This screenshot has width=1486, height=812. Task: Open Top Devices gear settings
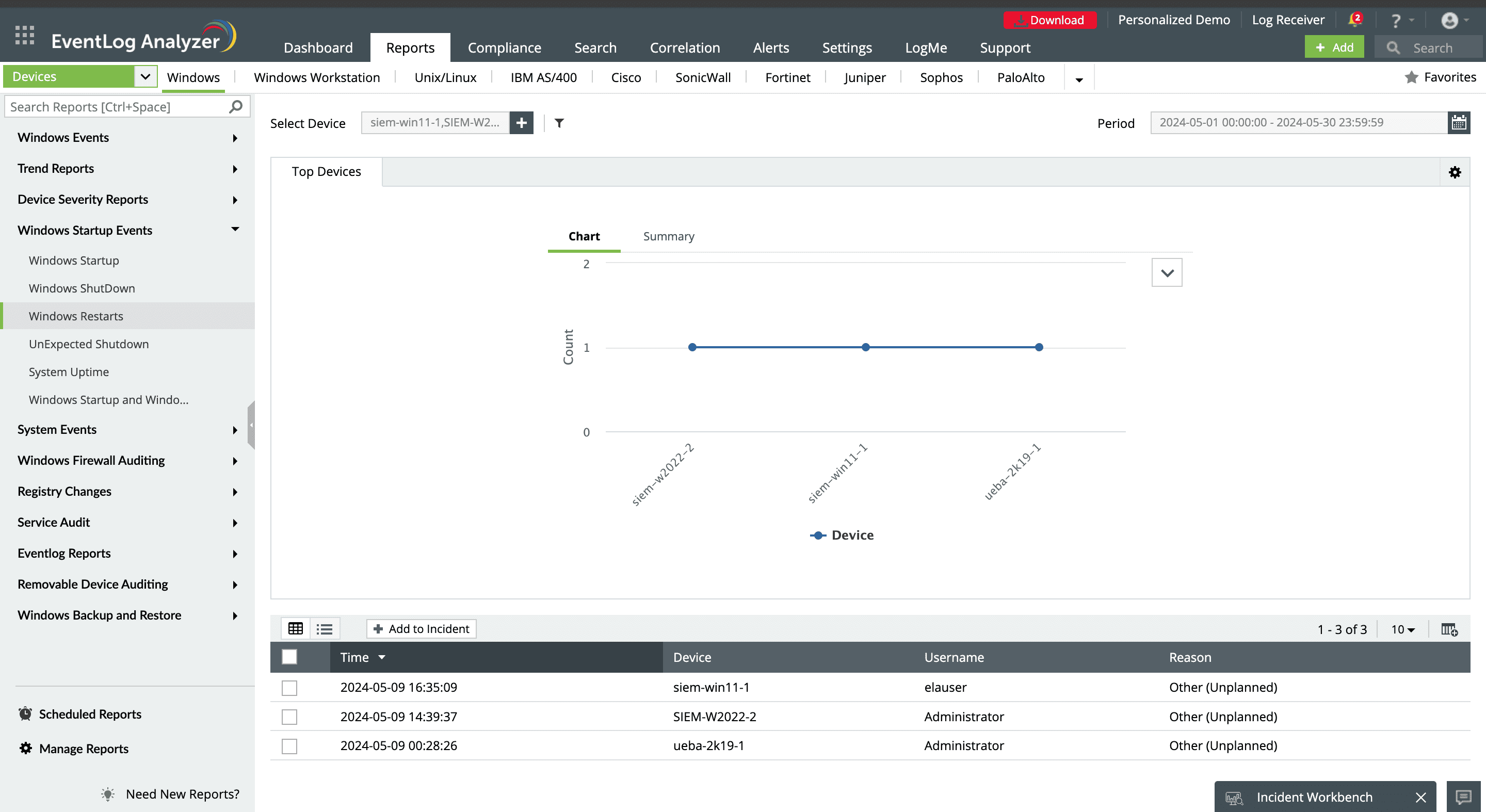[x=1455, y=172]
